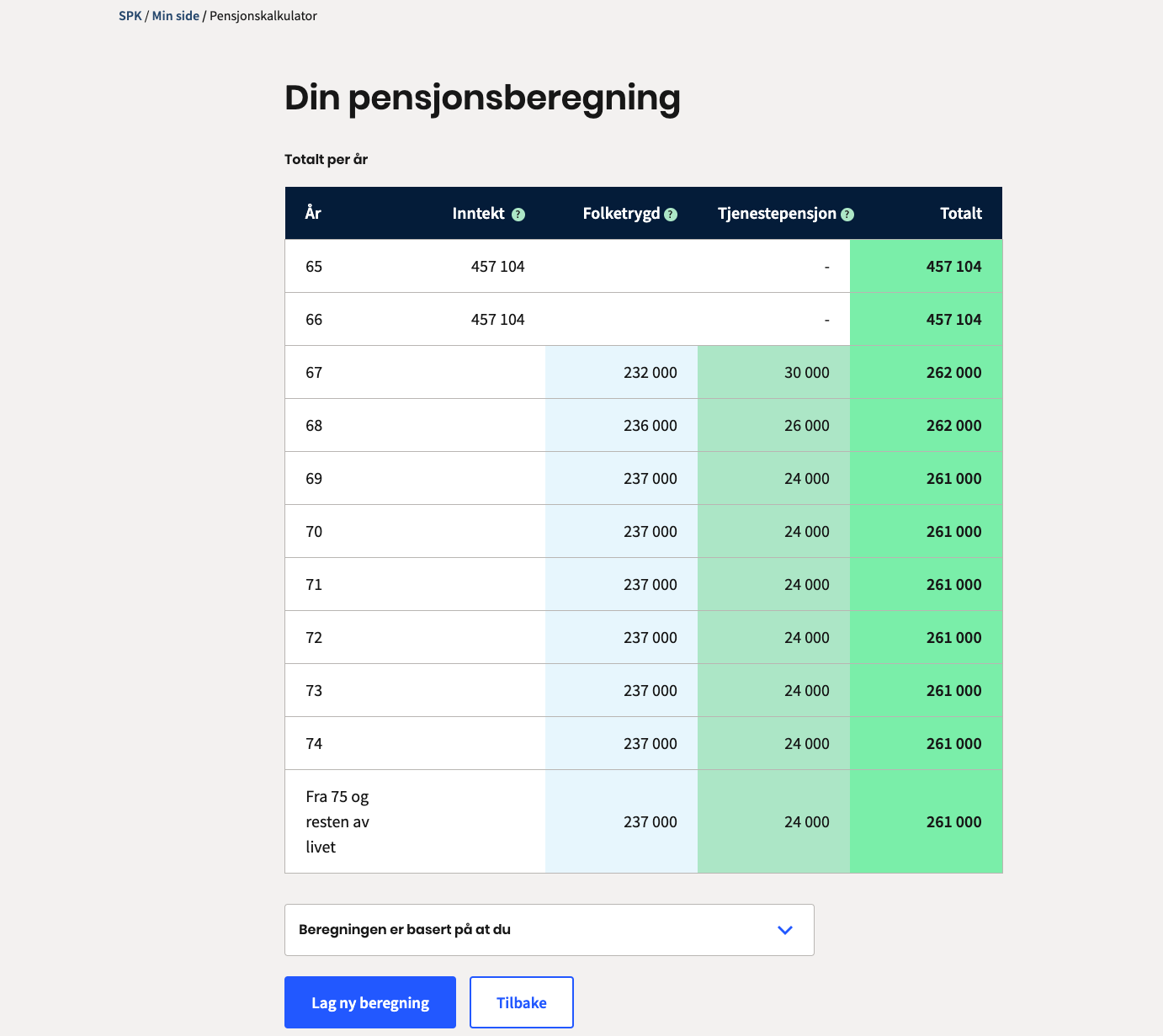The width and height of the screenshot is (1163, 1036).
Task: Select the 30 000 Tjenestepensjon cell
Action: [x=806, y=373]
